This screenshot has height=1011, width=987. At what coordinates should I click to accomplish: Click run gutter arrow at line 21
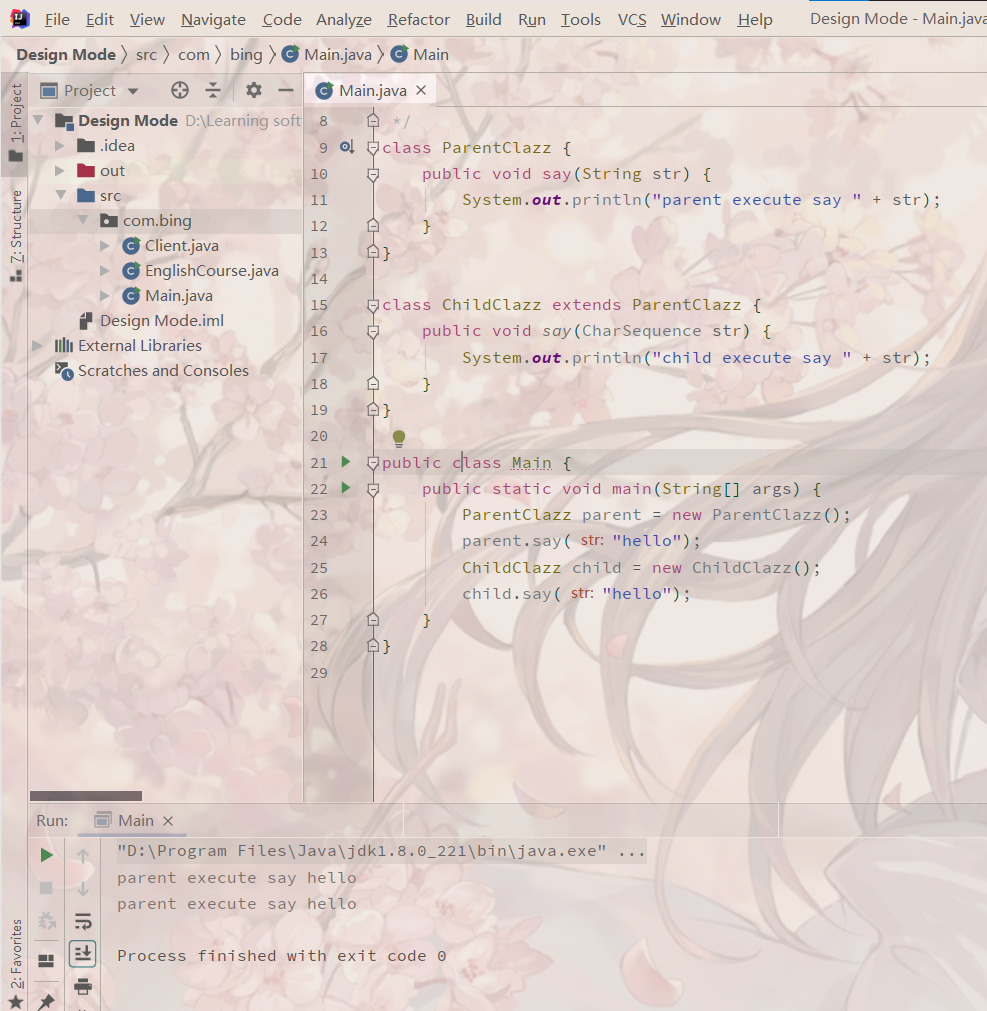(346, 462)
